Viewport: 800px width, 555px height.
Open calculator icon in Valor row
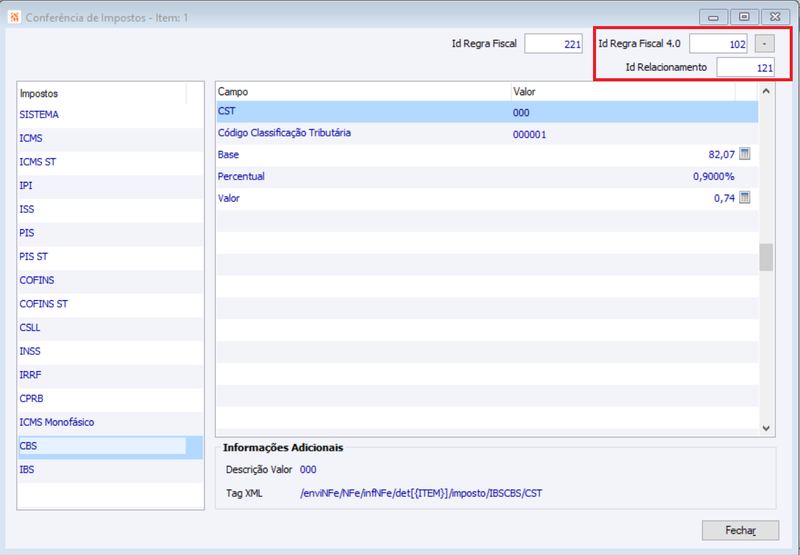click(744, 197)
